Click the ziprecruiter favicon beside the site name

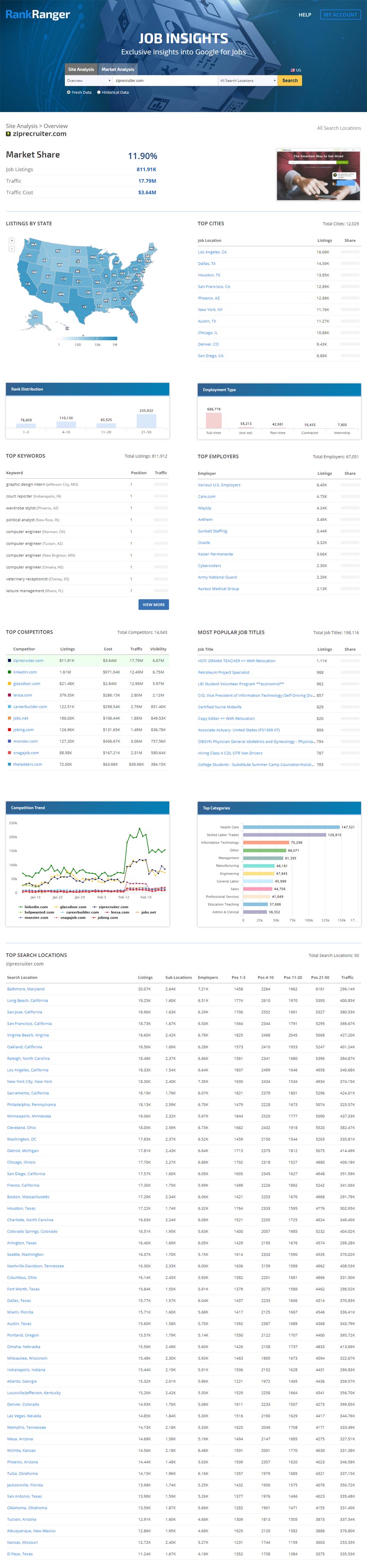pos(9,134)
